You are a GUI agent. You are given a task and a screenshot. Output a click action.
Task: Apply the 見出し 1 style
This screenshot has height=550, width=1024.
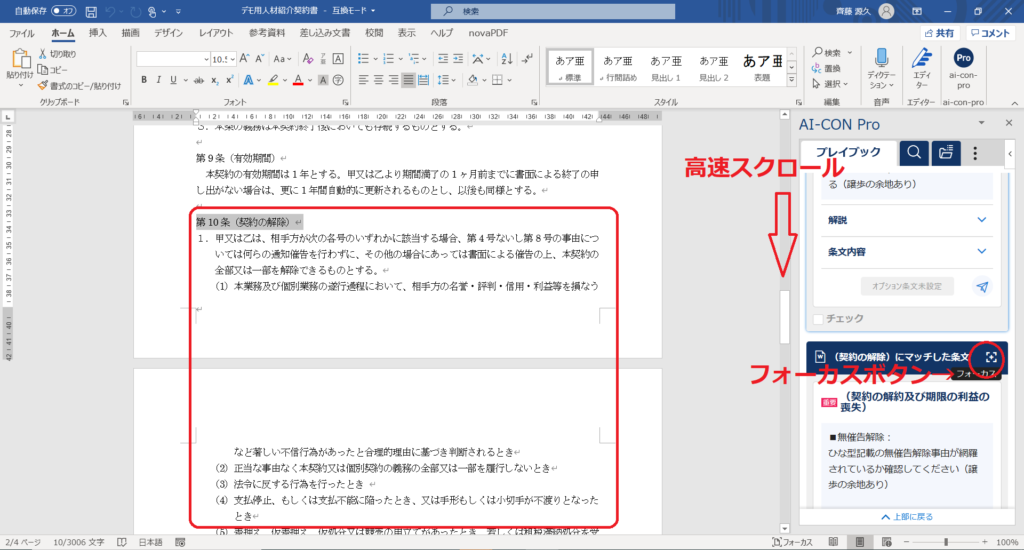(665, 67)
